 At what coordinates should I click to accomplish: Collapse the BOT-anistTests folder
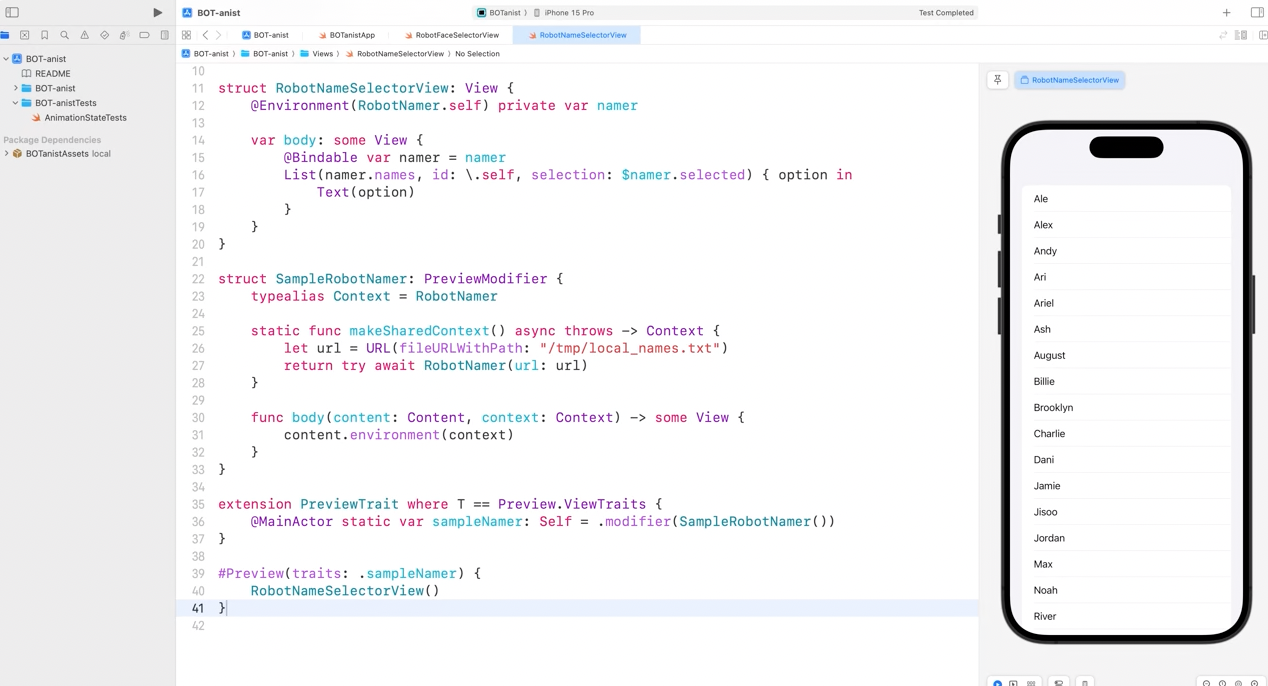[15, 103]
